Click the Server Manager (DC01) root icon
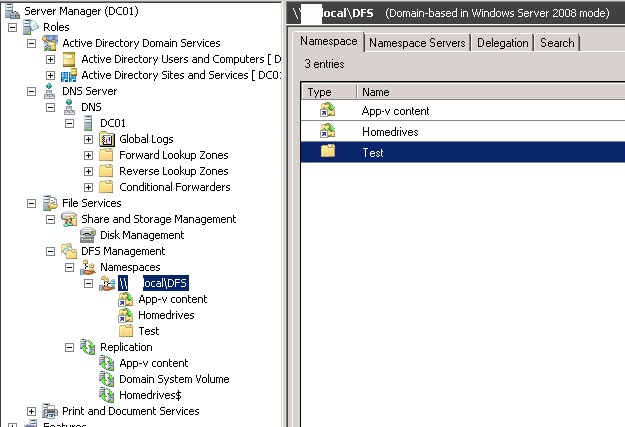 point(11,11)
